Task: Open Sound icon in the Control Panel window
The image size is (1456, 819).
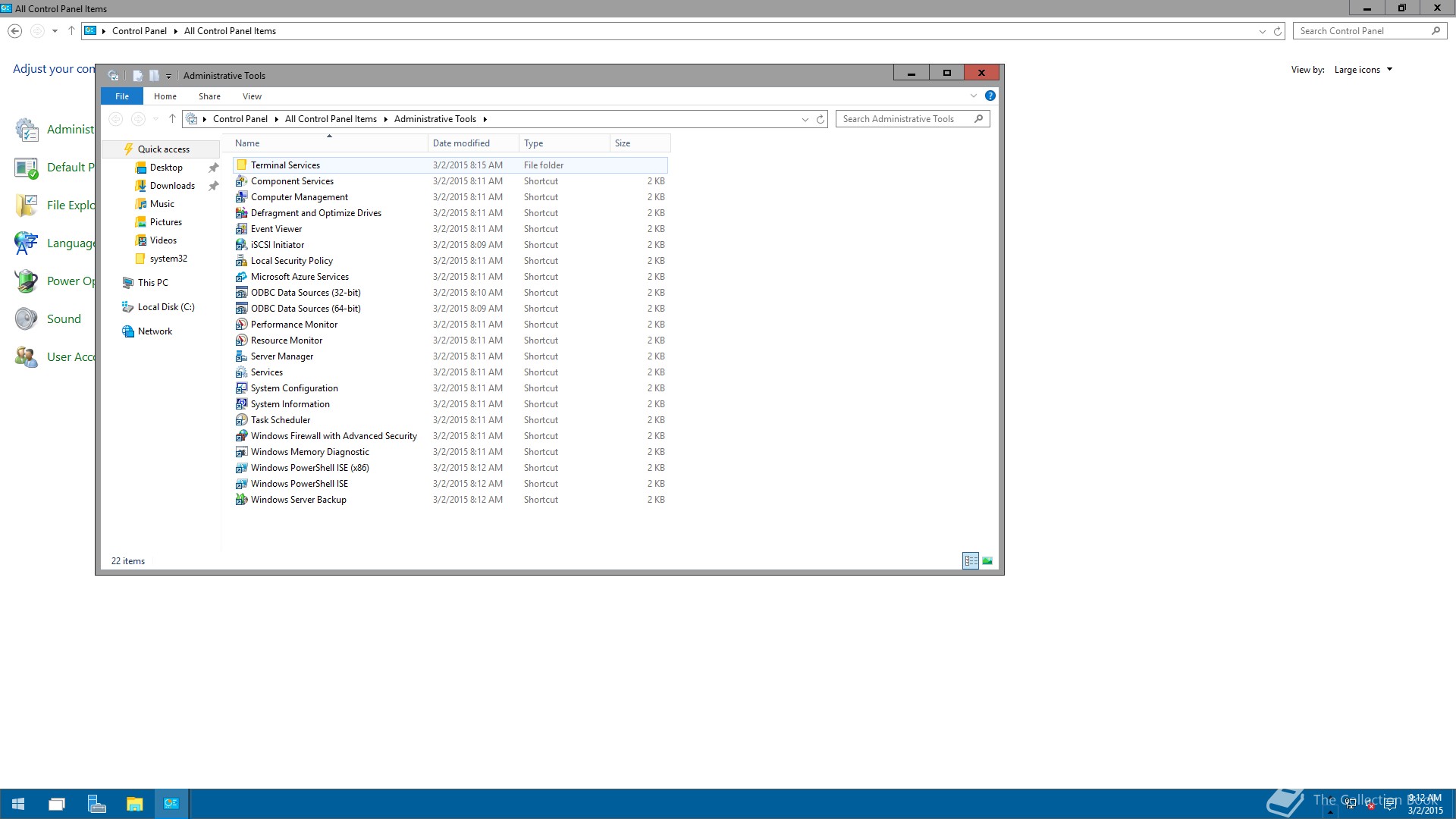Action: [x=26, y=319]
